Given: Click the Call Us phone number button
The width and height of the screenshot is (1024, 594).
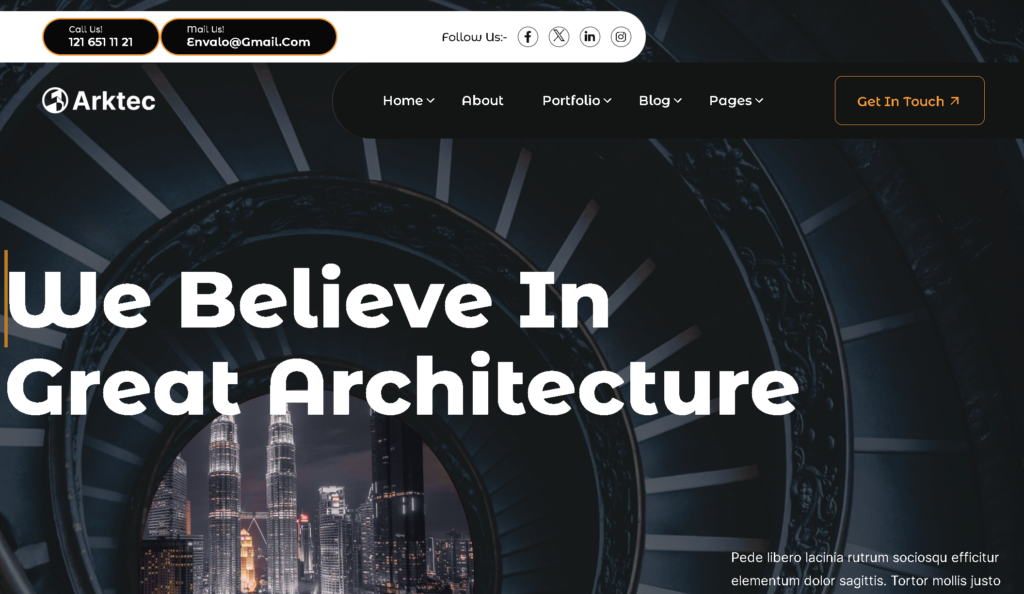Looking at the screenshot, I should tap(101, 37).
